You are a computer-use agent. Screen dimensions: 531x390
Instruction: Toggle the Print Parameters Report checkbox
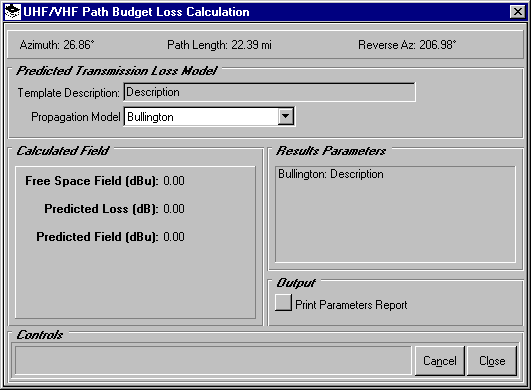click(283, 302)
